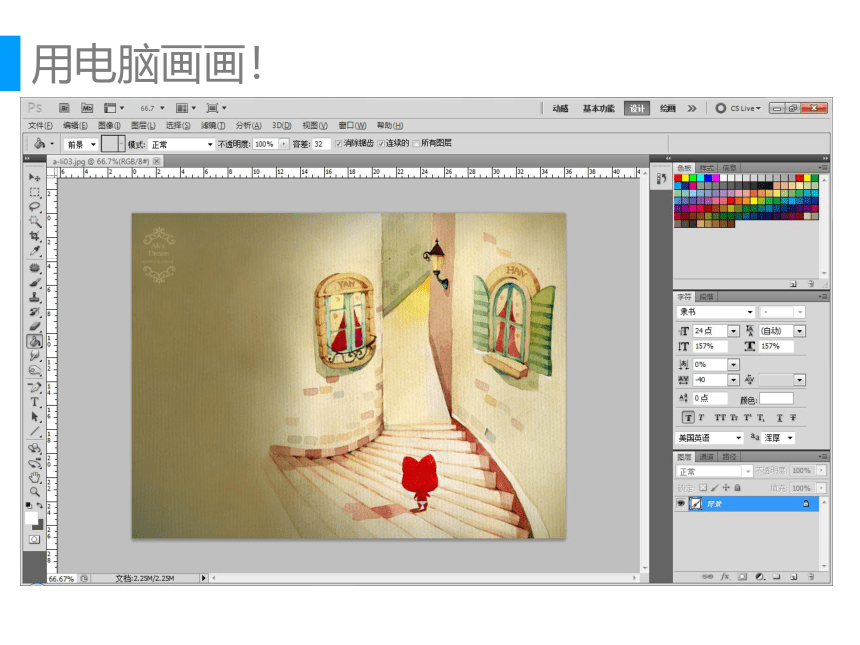860x645 pixels.
Task: Open the 美国英语 language dropdown
Action: point(710,438)
